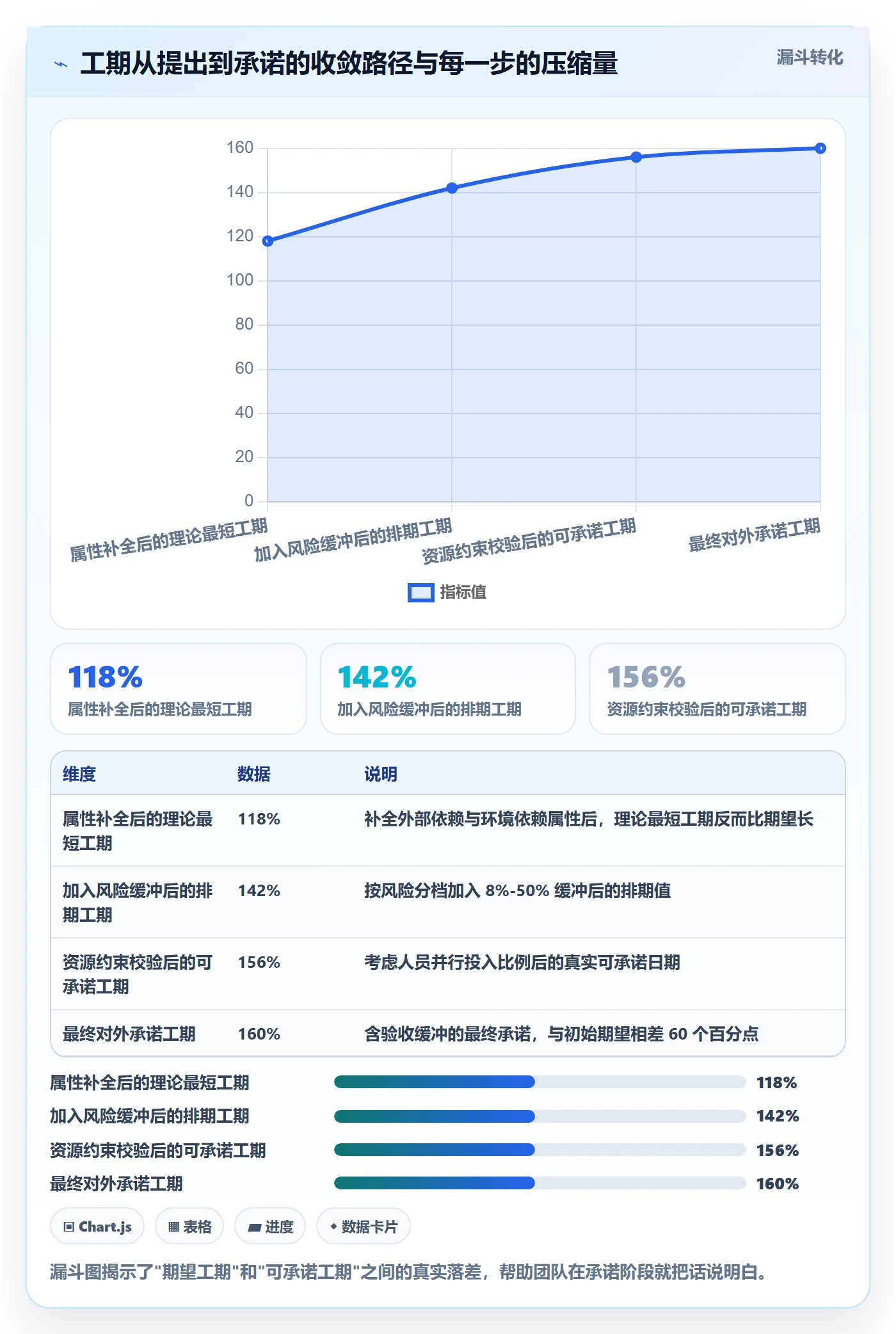Click the 160% table cell
Image resolution: width=896 pixels, height=1334 pixels.
(x=259, y=1034)
